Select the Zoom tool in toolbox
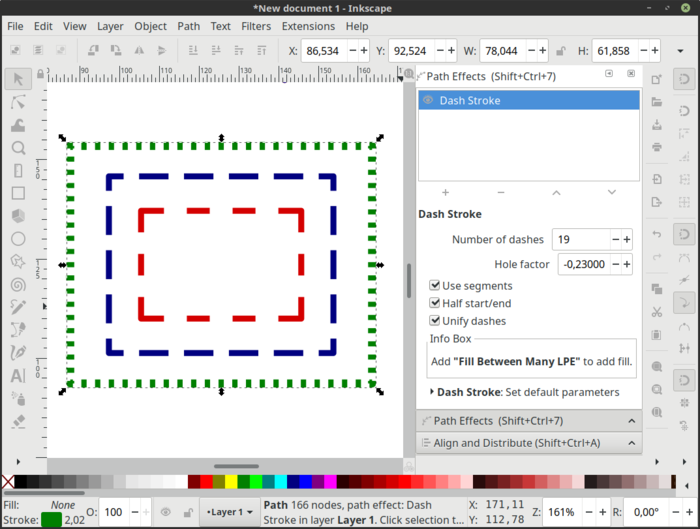Image resolution: width=700 pixels, height=529 pixels. 18,148
